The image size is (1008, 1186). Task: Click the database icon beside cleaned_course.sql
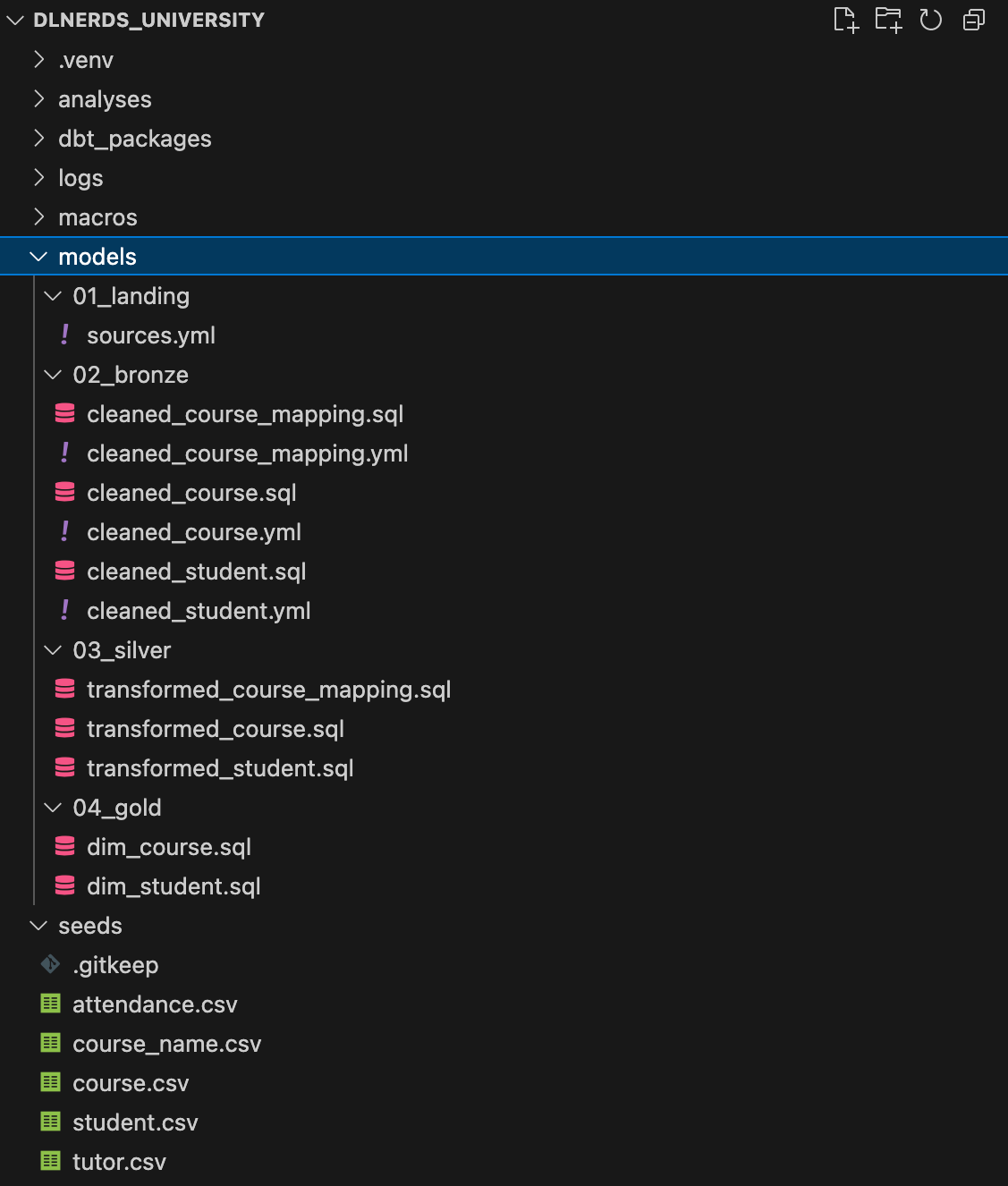(x=65, y=492)
